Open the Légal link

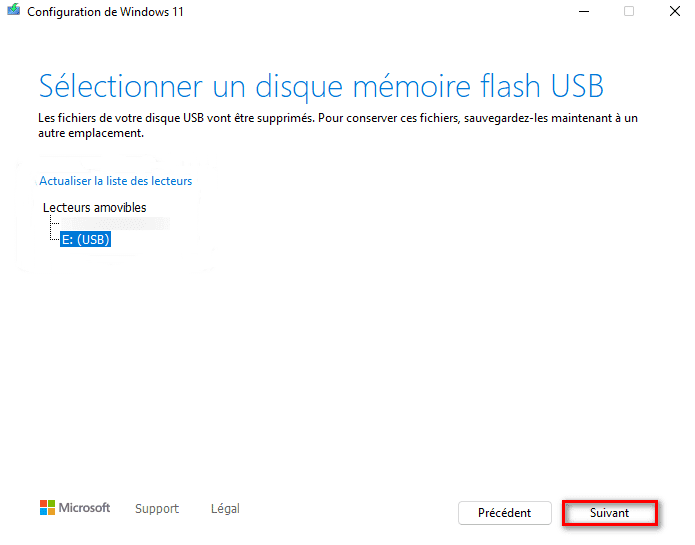[225, 508]
